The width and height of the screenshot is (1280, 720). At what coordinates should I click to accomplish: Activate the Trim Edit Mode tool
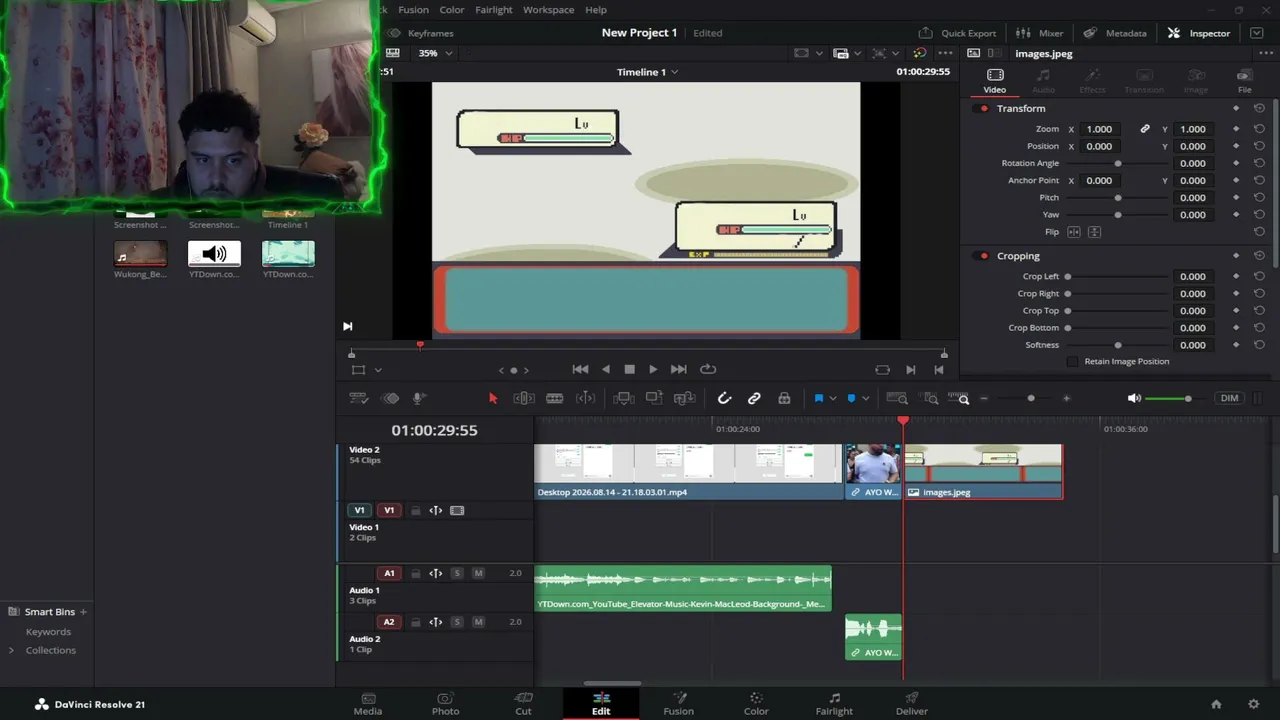(x=524, y=398)
